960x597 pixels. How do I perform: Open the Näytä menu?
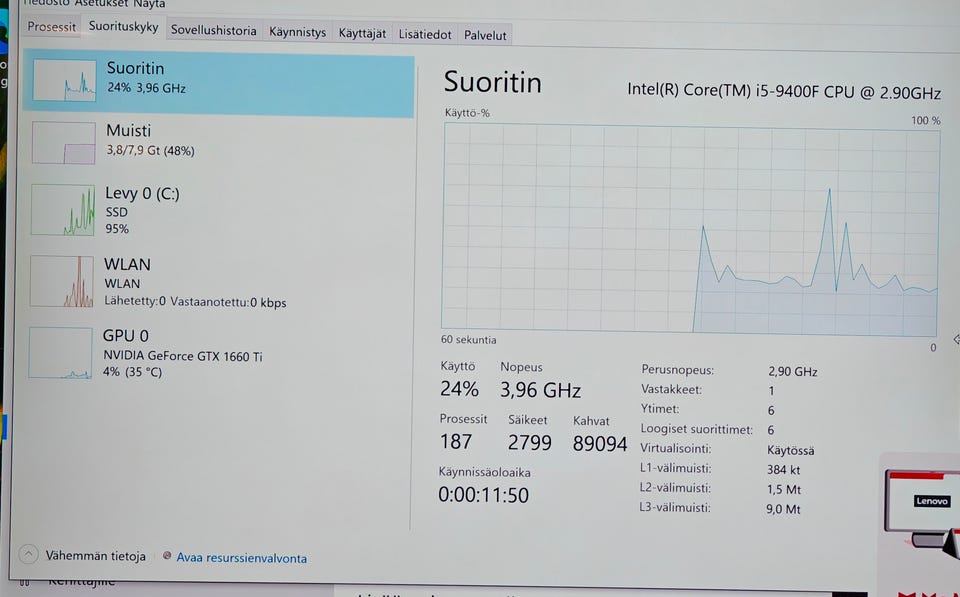tap(149, 4)
